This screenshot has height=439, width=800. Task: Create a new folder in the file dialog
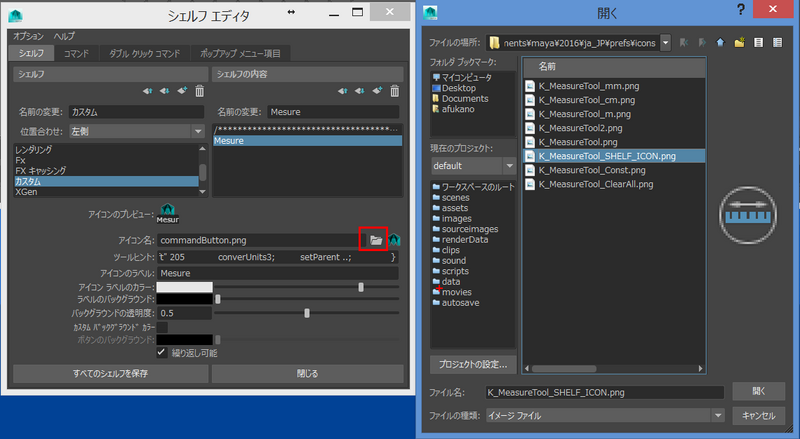[x=739, y=43]
